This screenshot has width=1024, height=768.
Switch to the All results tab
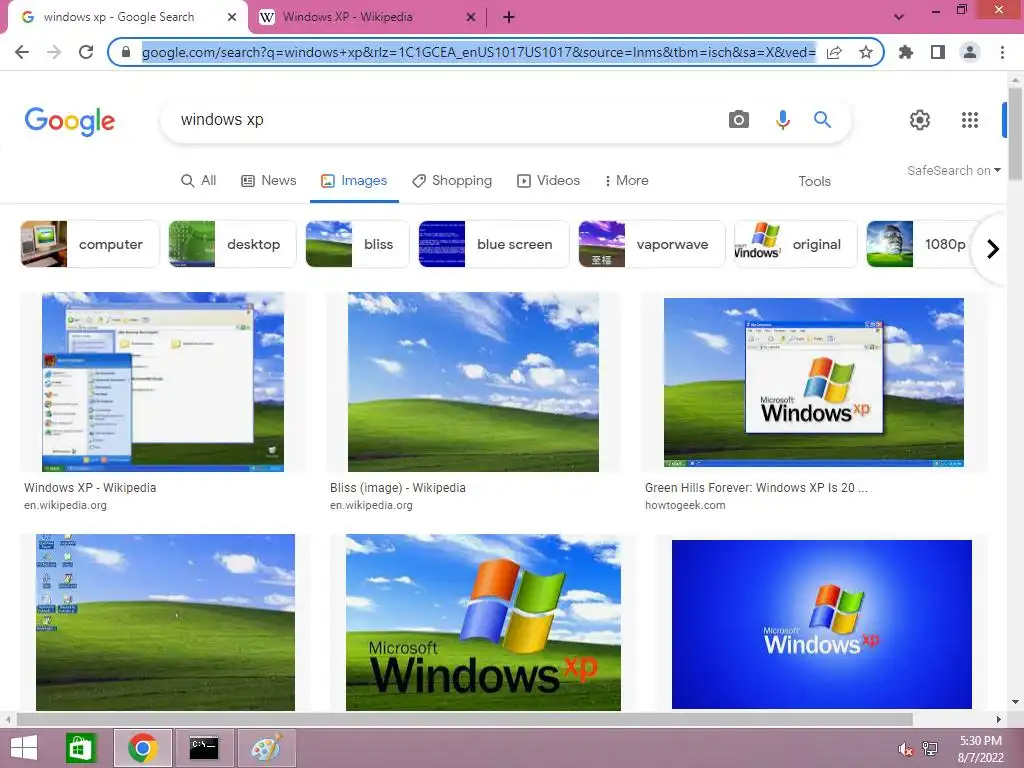point(199,180)
